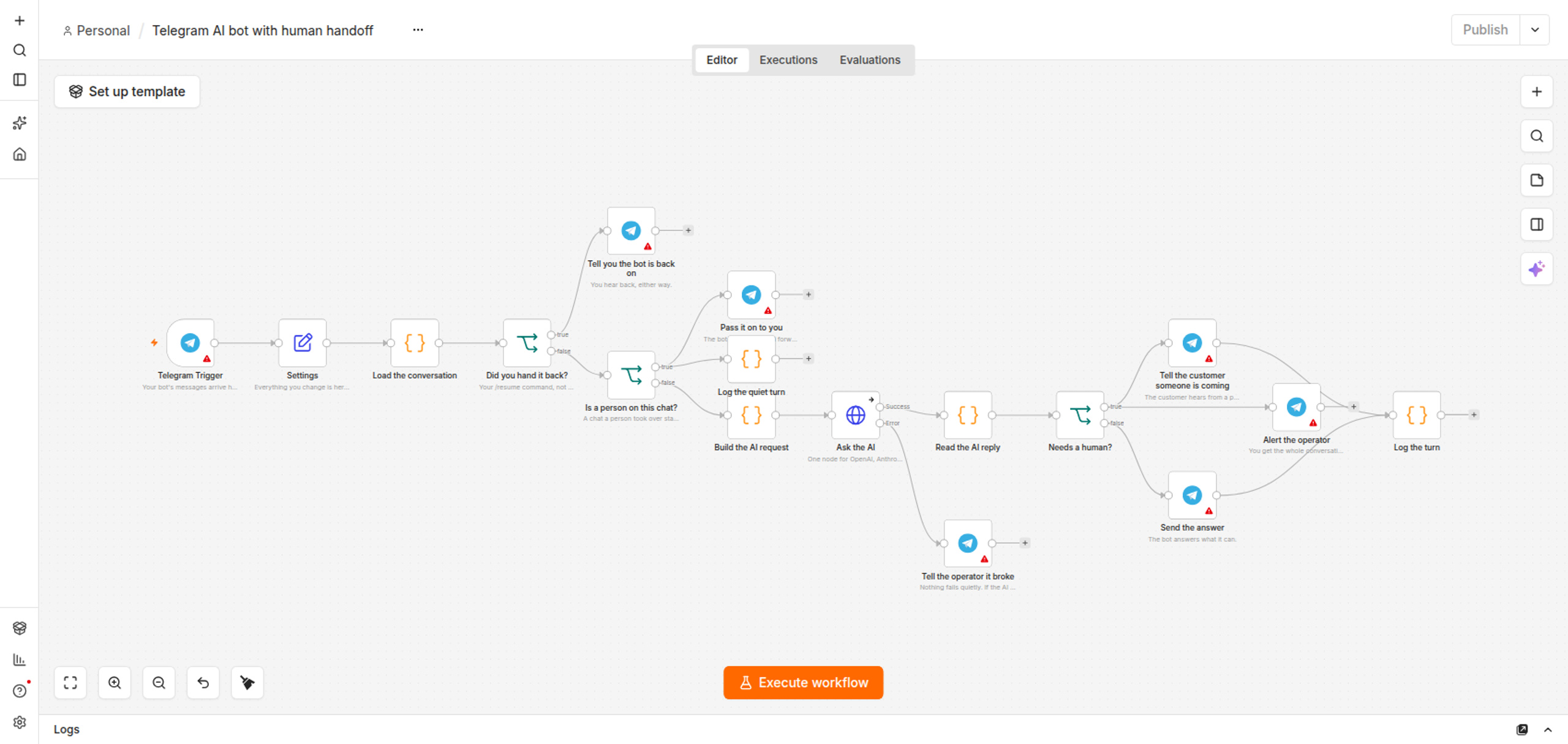This screenshot has width=1568, height=744.
Task: Switch to the Executions tab
Action: click(788, 60)
